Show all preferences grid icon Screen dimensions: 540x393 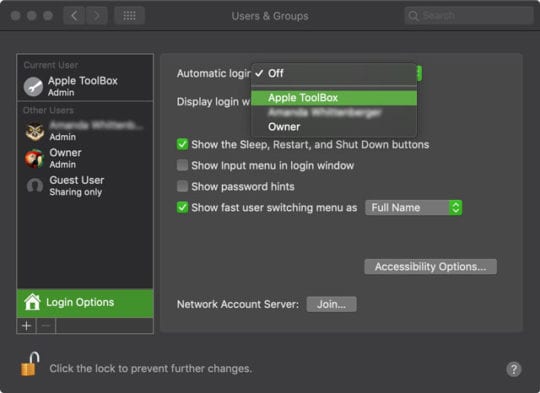tap(129, 16)
